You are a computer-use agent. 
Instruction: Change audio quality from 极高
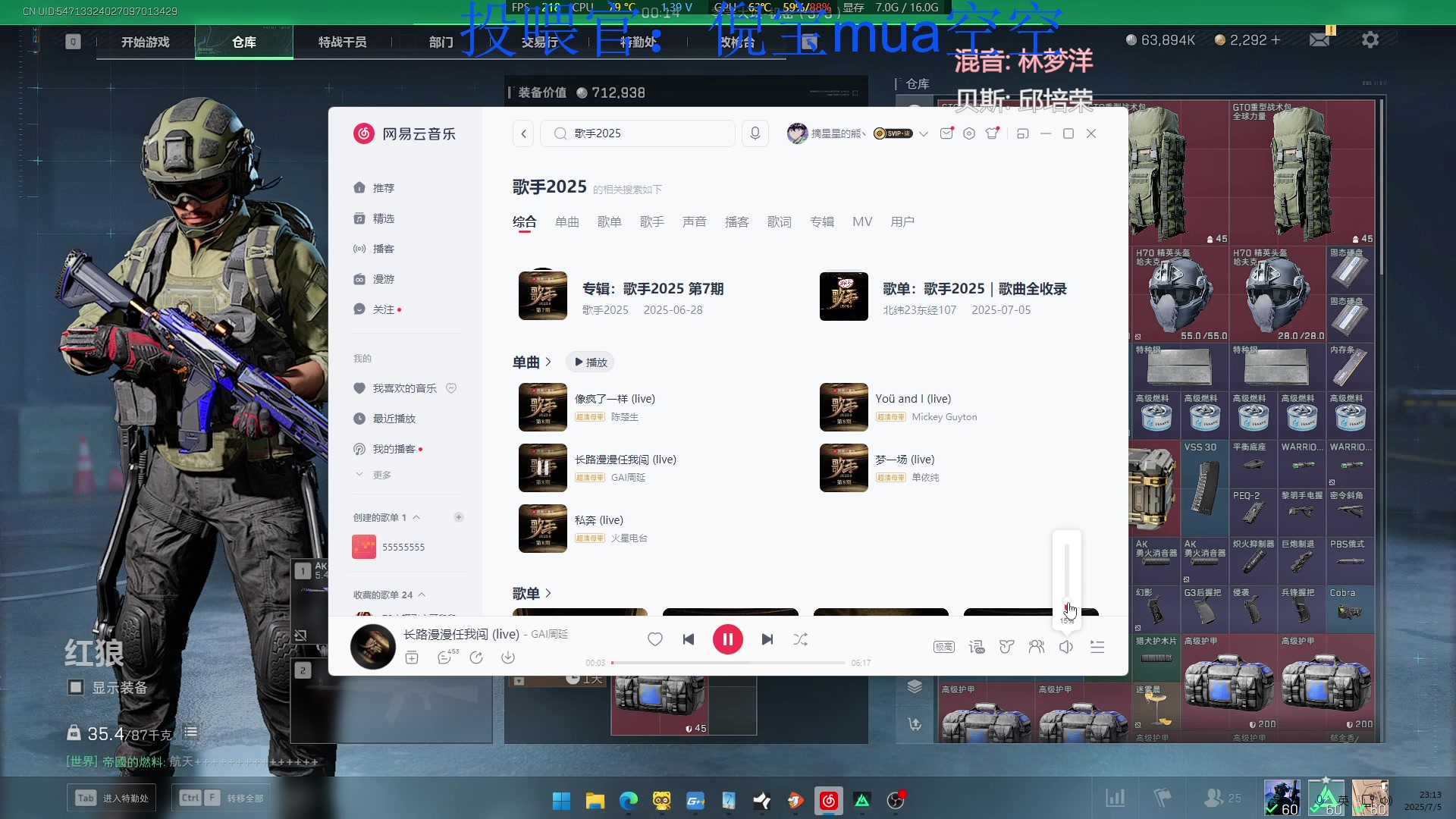click(x=943, y=647)
